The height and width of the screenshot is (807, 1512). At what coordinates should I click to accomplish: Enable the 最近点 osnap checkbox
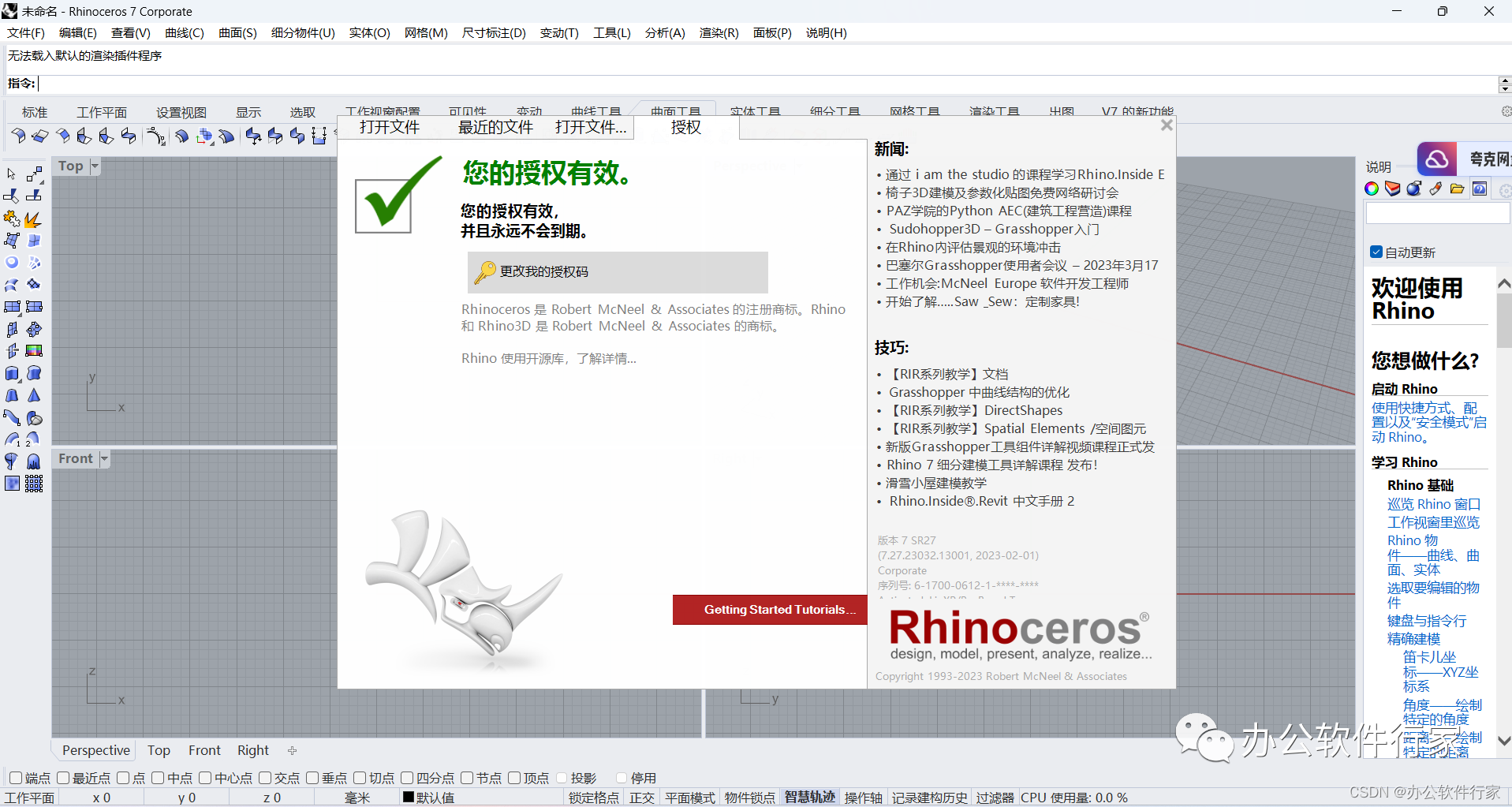coord(63,778)
